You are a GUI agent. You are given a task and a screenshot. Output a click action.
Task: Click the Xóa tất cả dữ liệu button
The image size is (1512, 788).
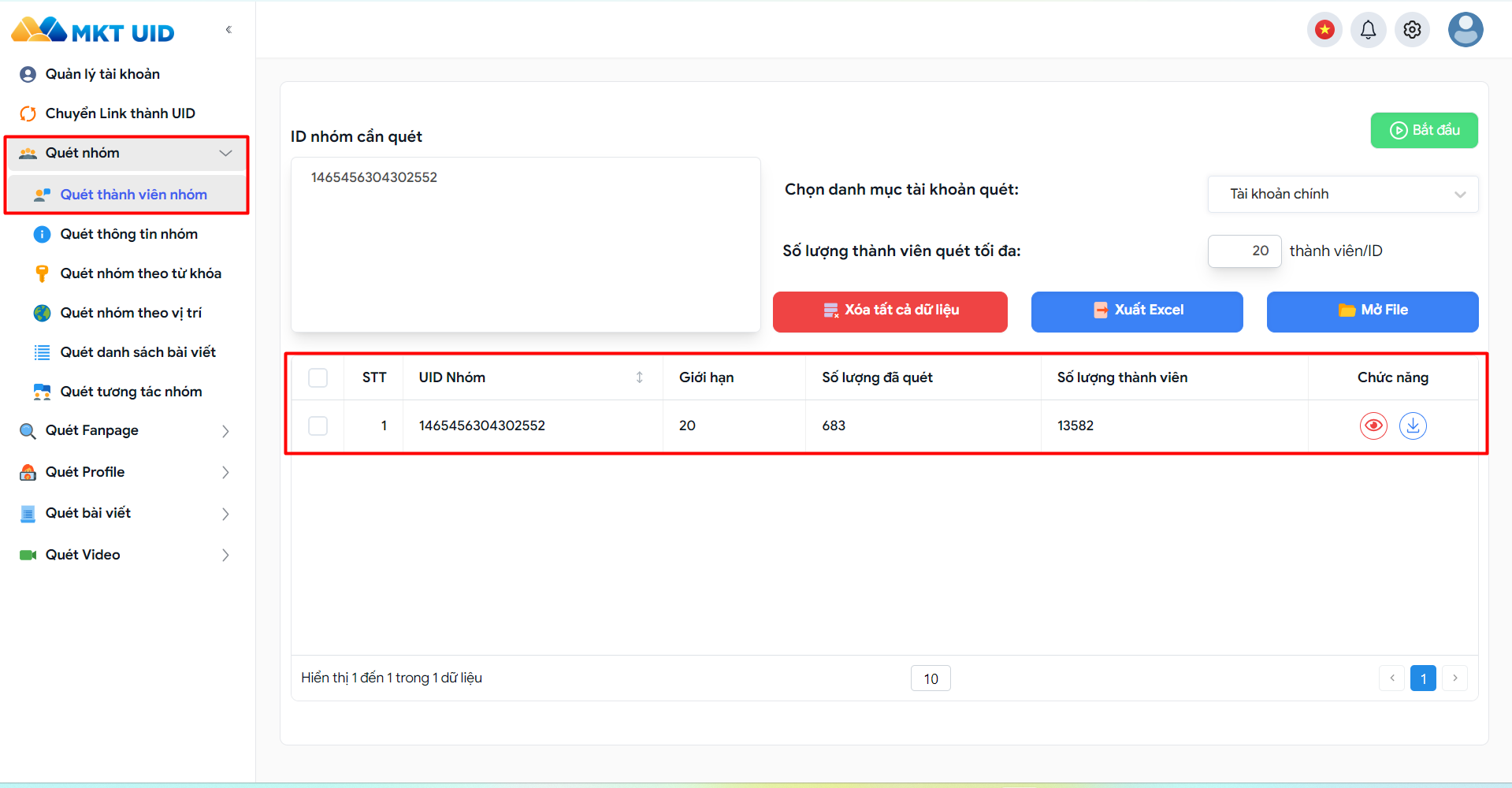click(x=890, y=311)
